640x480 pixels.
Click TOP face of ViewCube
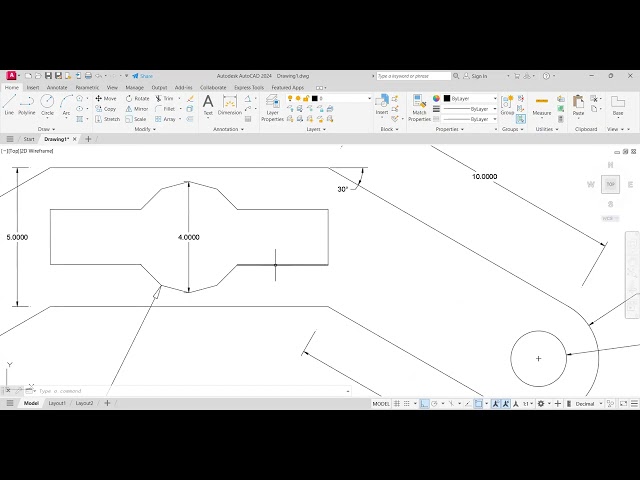610,184
